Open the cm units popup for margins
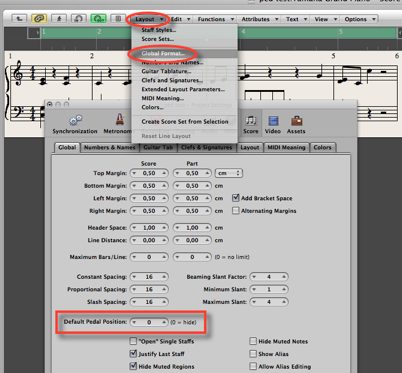The width and height of the screenshot is (402, 373). click(229, 173)
